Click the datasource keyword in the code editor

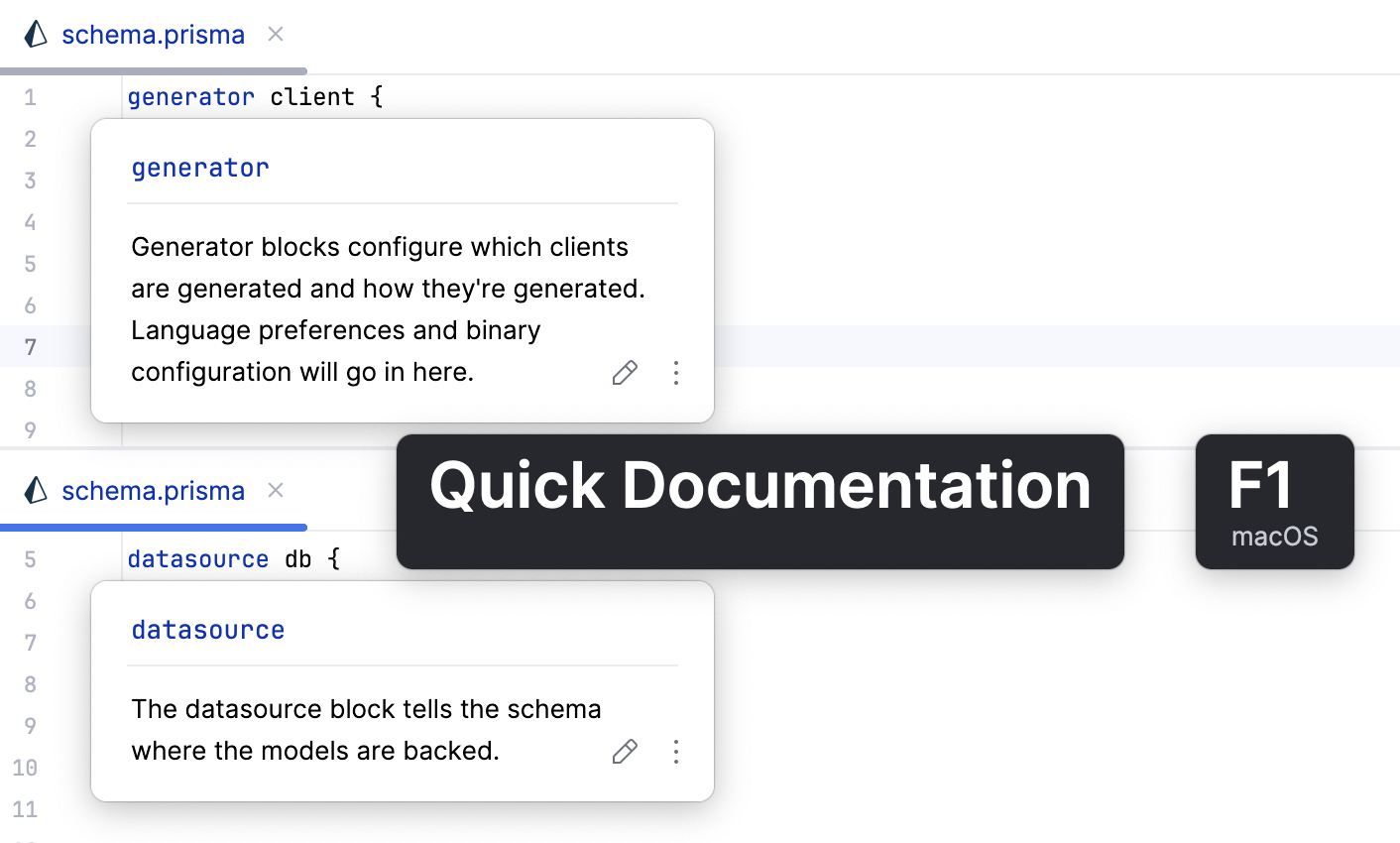198,558
